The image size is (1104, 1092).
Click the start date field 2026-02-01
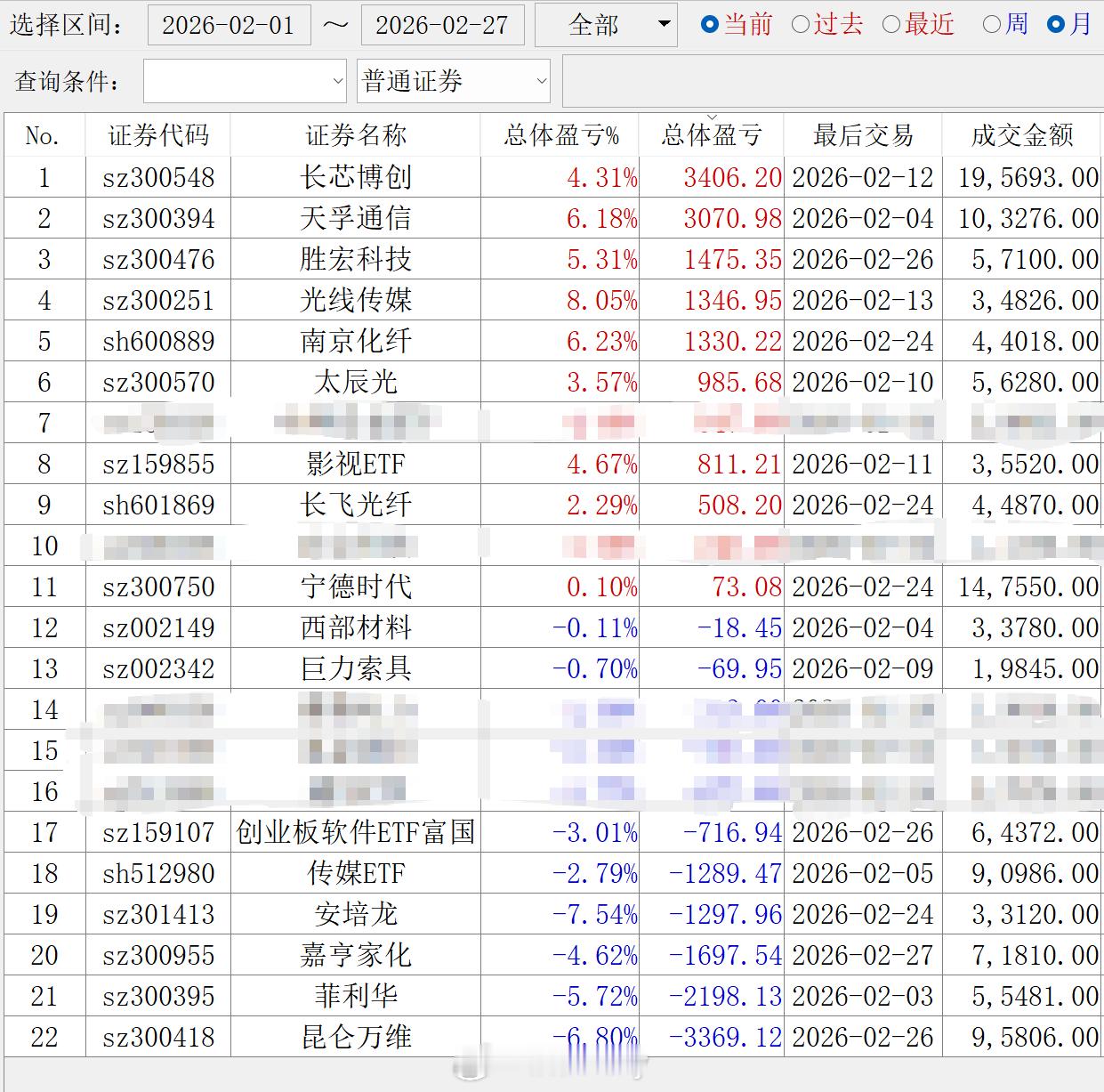point(230,25)
